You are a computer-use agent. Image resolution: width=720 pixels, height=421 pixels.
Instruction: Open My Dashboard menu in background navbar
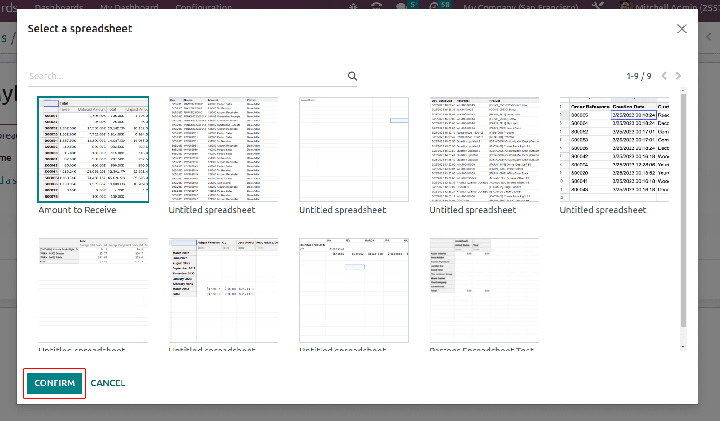coord(129,6)
